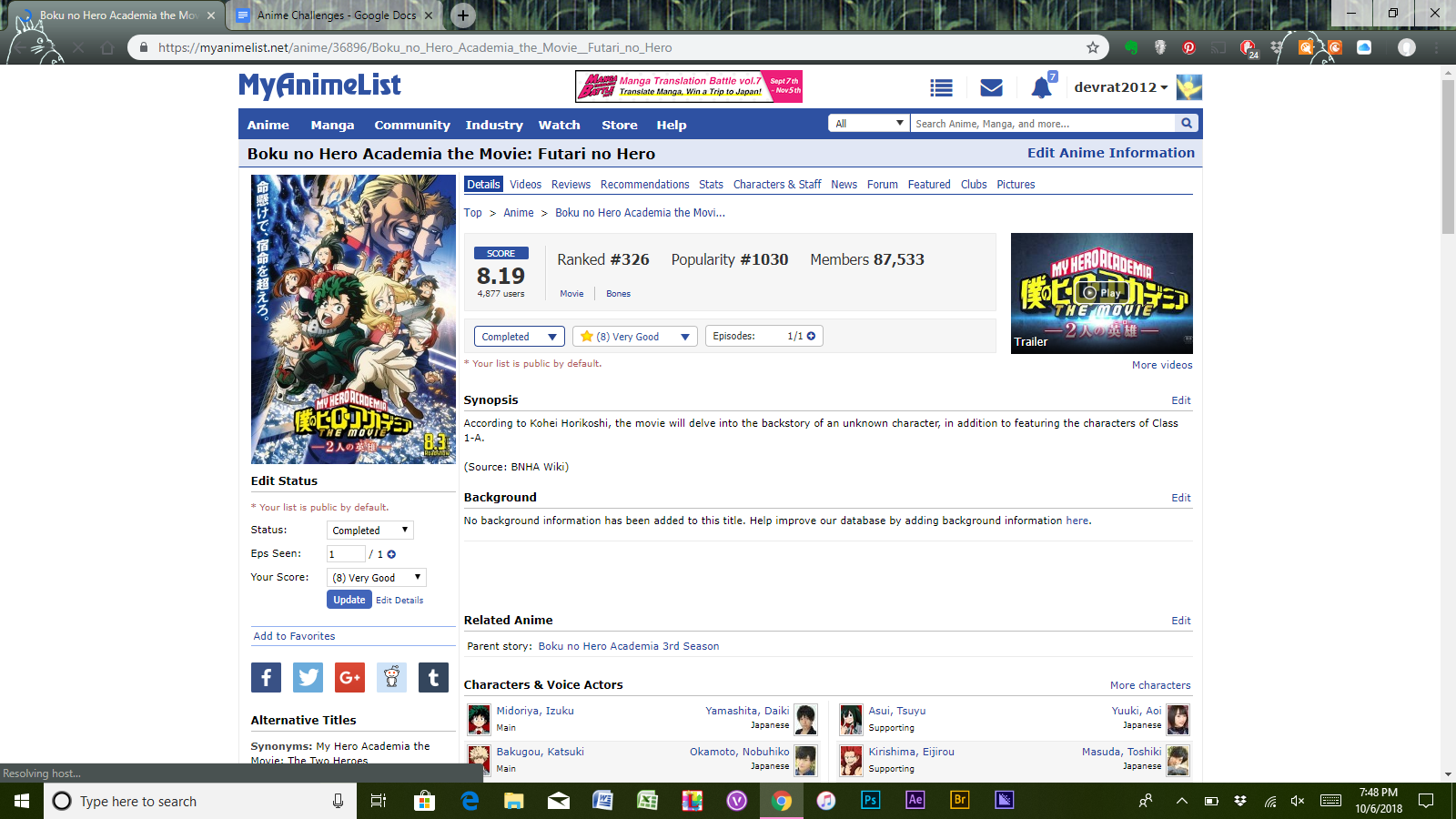Open iTunes from taskbar
This screenshot has width=1456, height=819.
826,801
